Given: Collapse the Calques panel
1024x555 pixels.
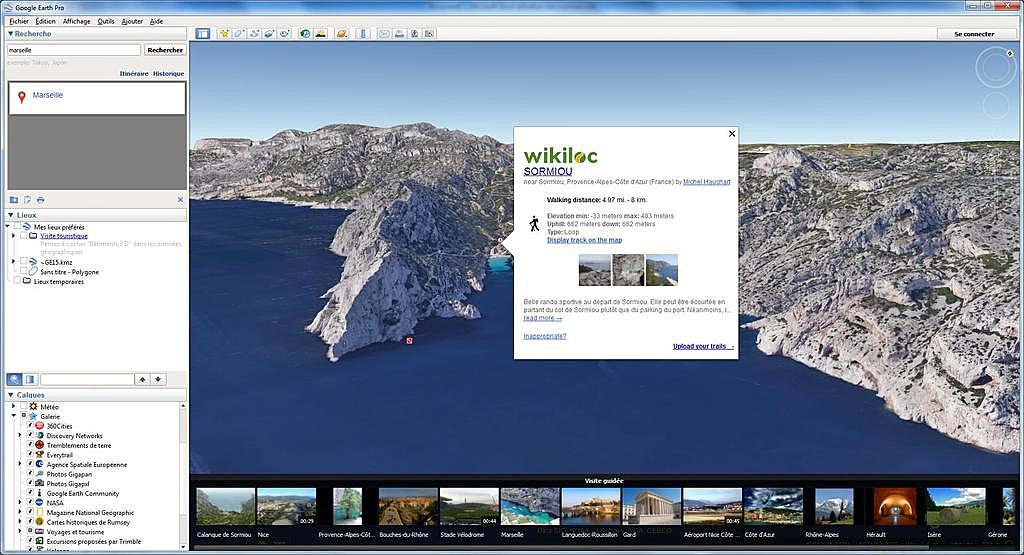Looking at the screenshot, I should pos(10,395).
